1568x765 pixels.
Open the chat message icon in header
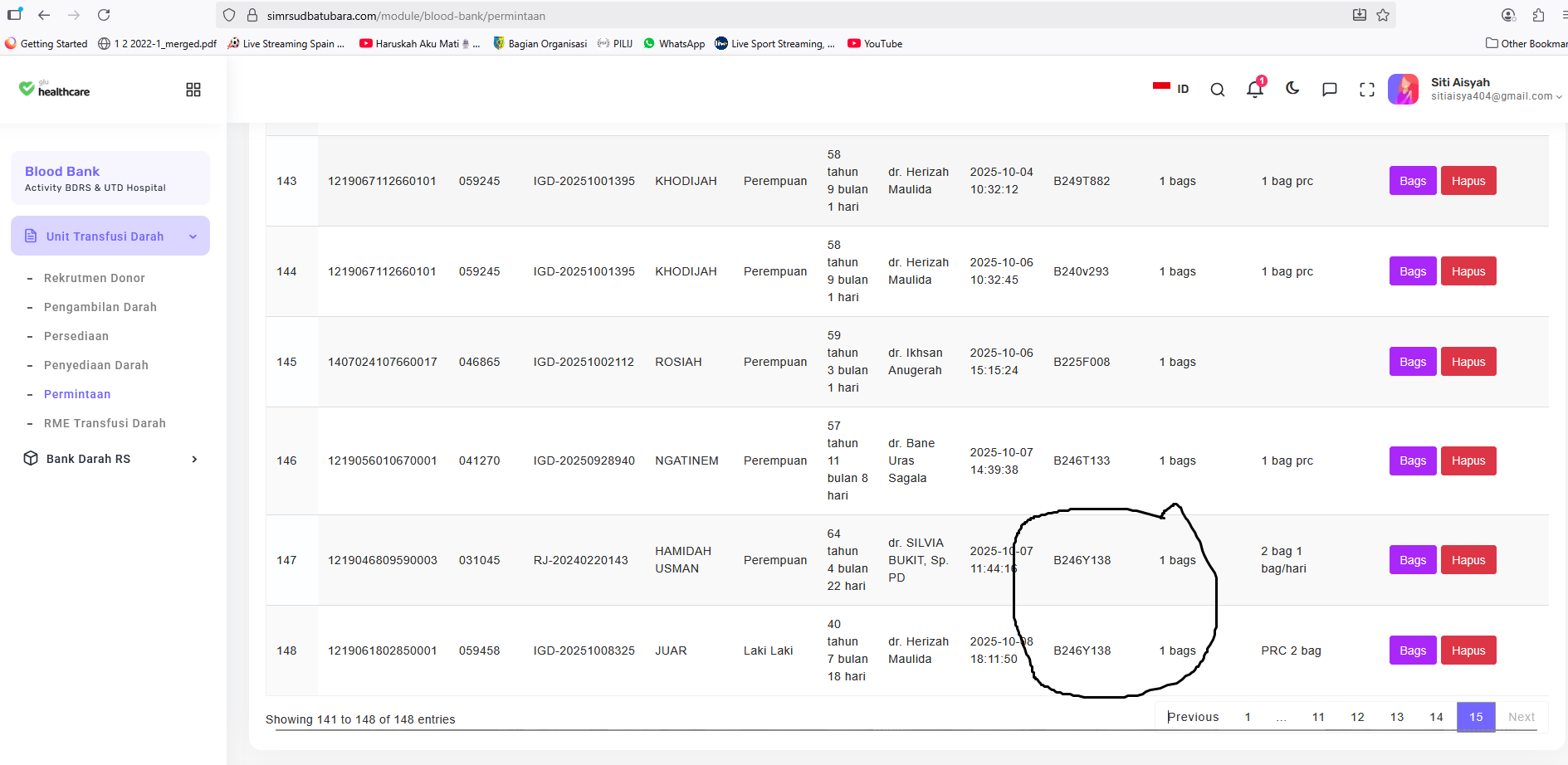click(x=1330, y=90)
